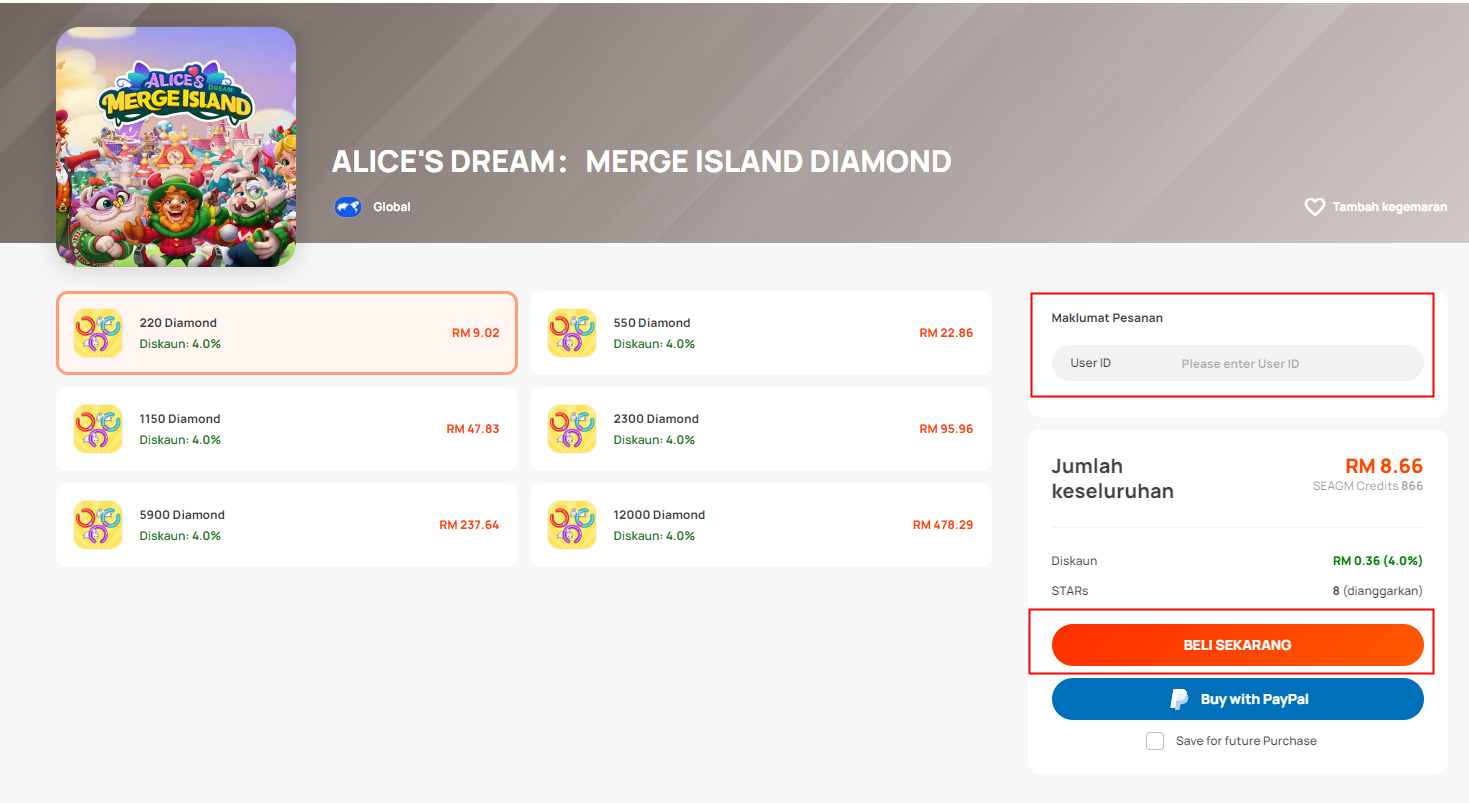
Task: Click the BELI SEKARANG button
Action: 1237,645
